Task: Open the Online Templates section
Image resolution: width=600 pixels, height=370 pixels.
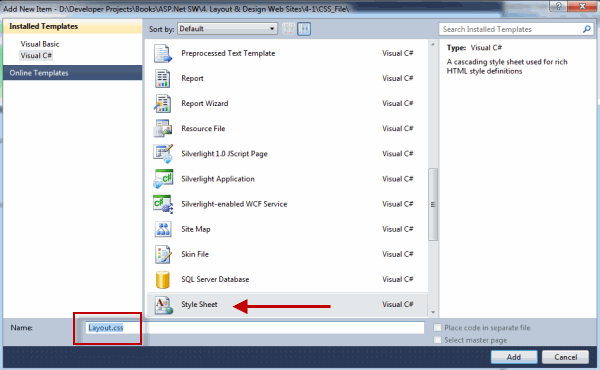Action: (73, 73)
